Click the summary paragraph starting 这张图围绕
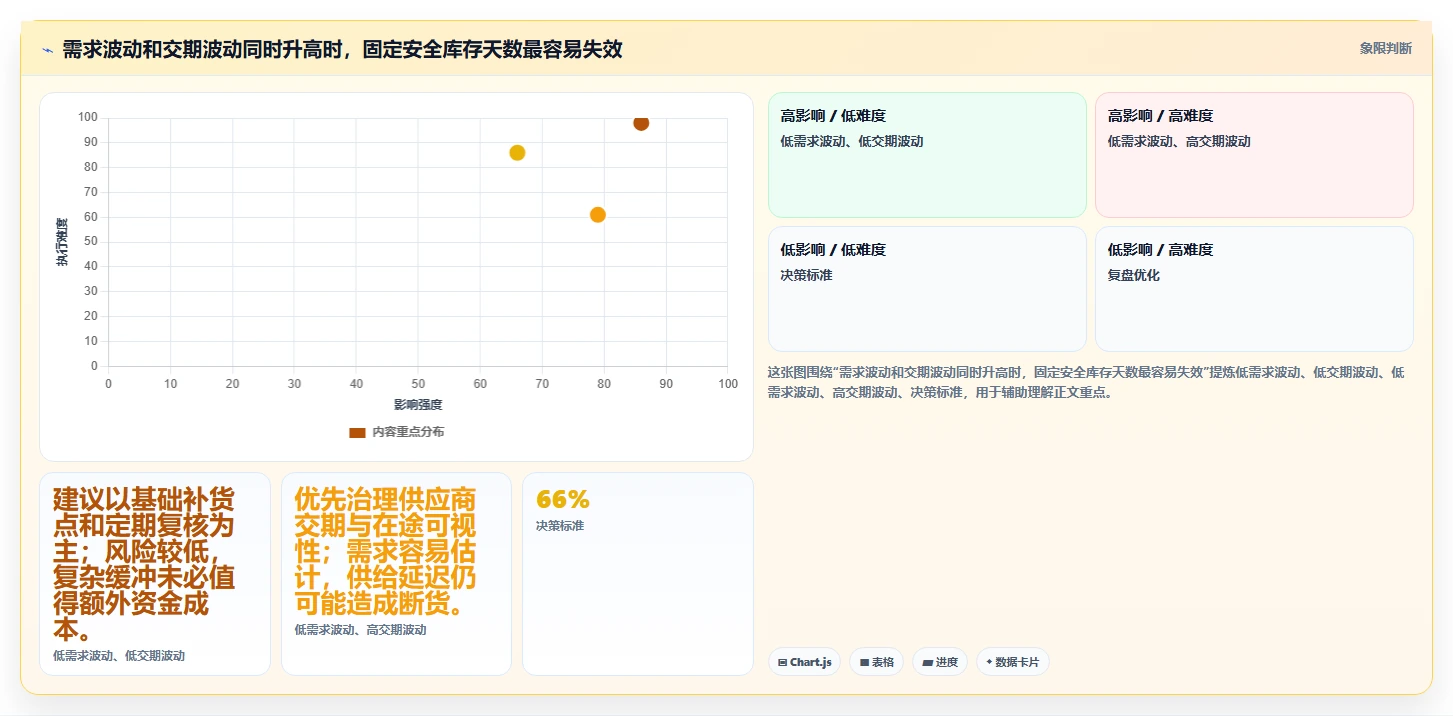The height and width of the screenshot is (716, 1453). [1086, 382]
